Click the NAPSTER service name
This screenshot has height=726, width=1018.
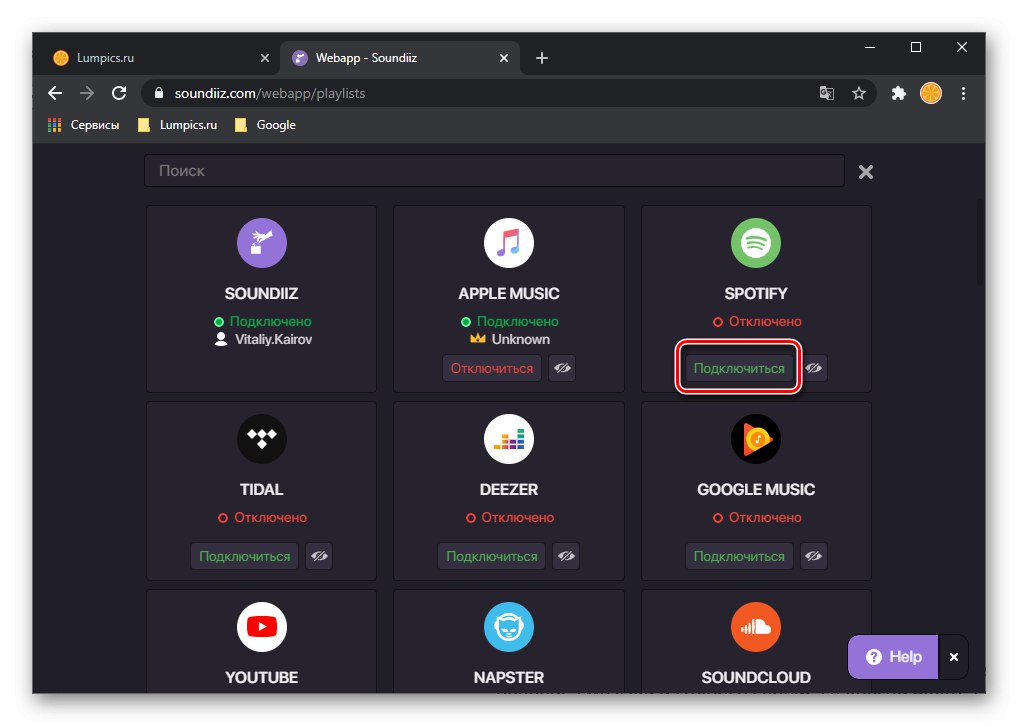[x=509, y=677]
